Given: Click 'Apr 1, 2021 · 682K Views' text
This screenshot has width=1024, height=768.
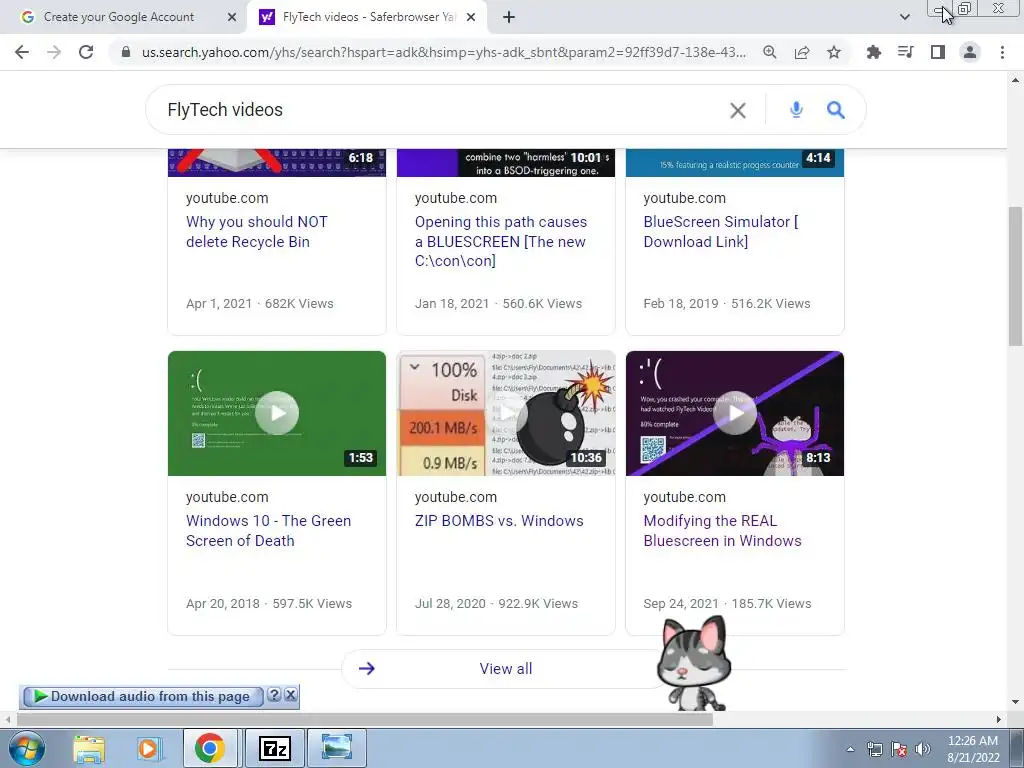Looking at the screenshot, I should 260,304.
